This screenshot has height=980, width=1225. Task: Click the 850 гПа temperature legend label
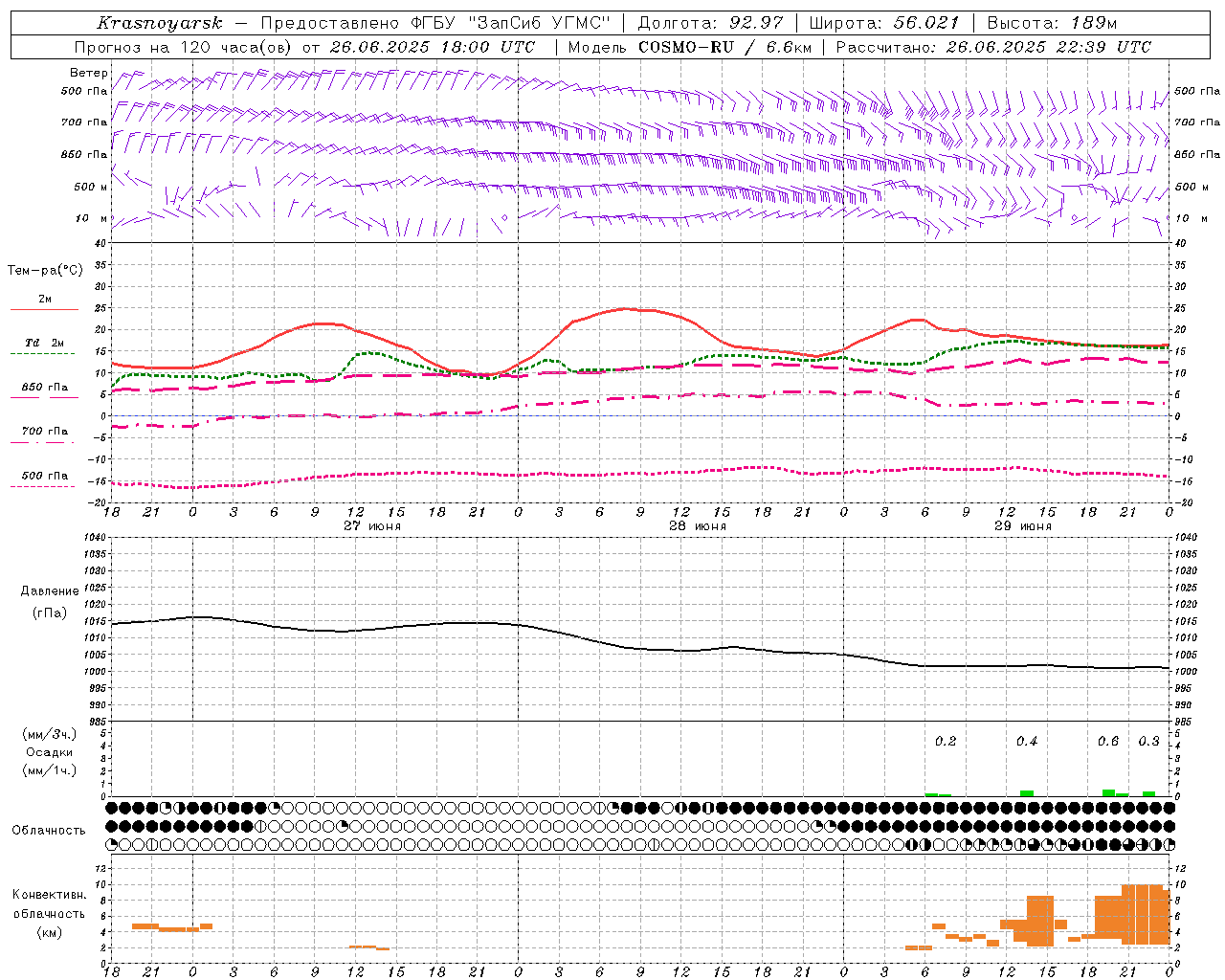(45, 388)
